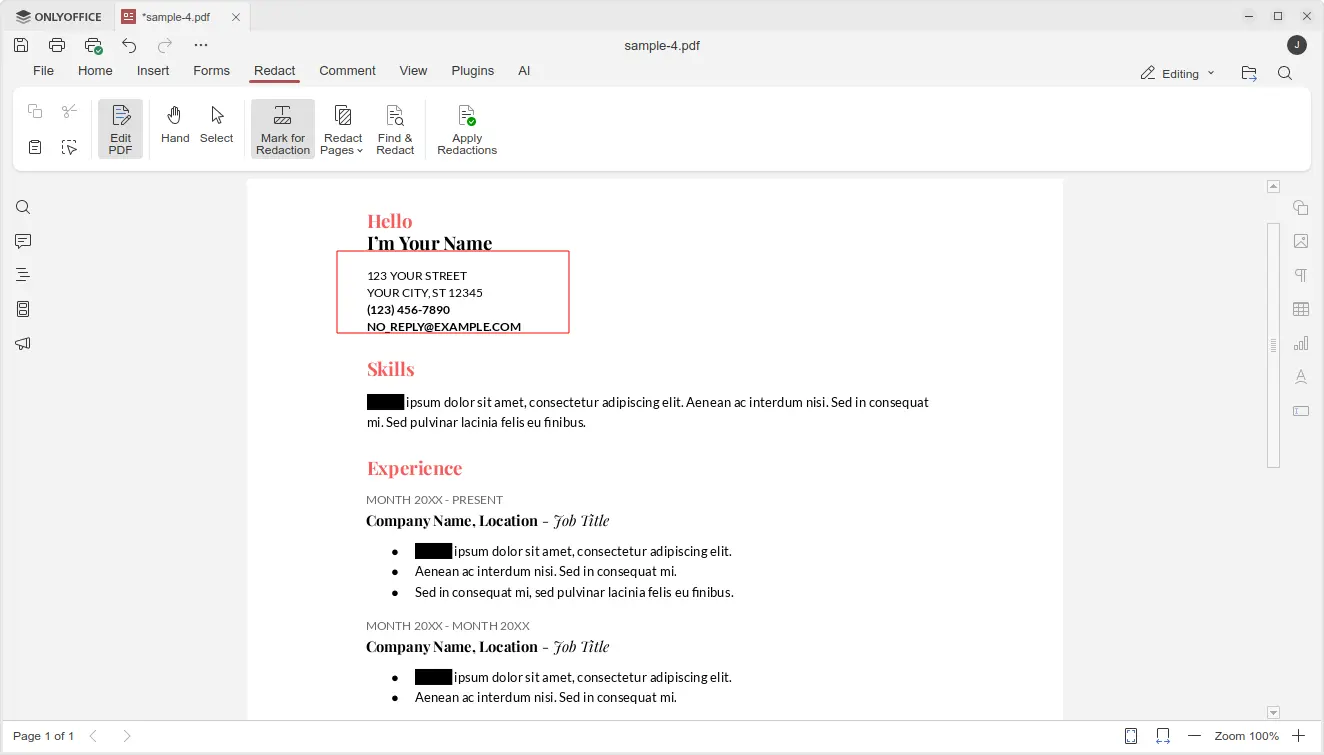This screenshot has width=1324, height=755.
Task: Switch to the Comment tab
Action: (347, 71)
